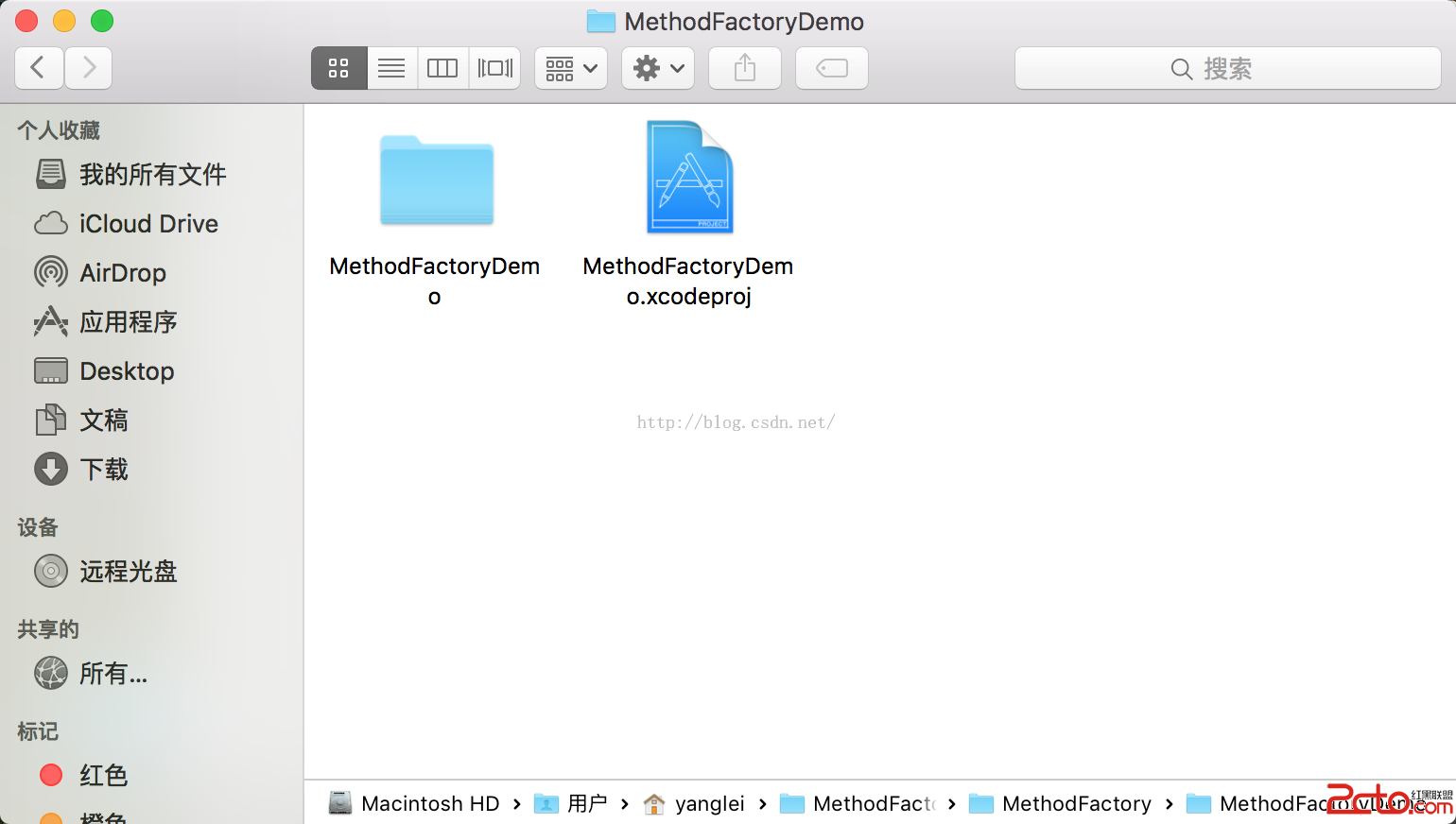Open 我的所有文件 in the sidebar
This screenshot has height=824, width=1456.
(151, 174)
